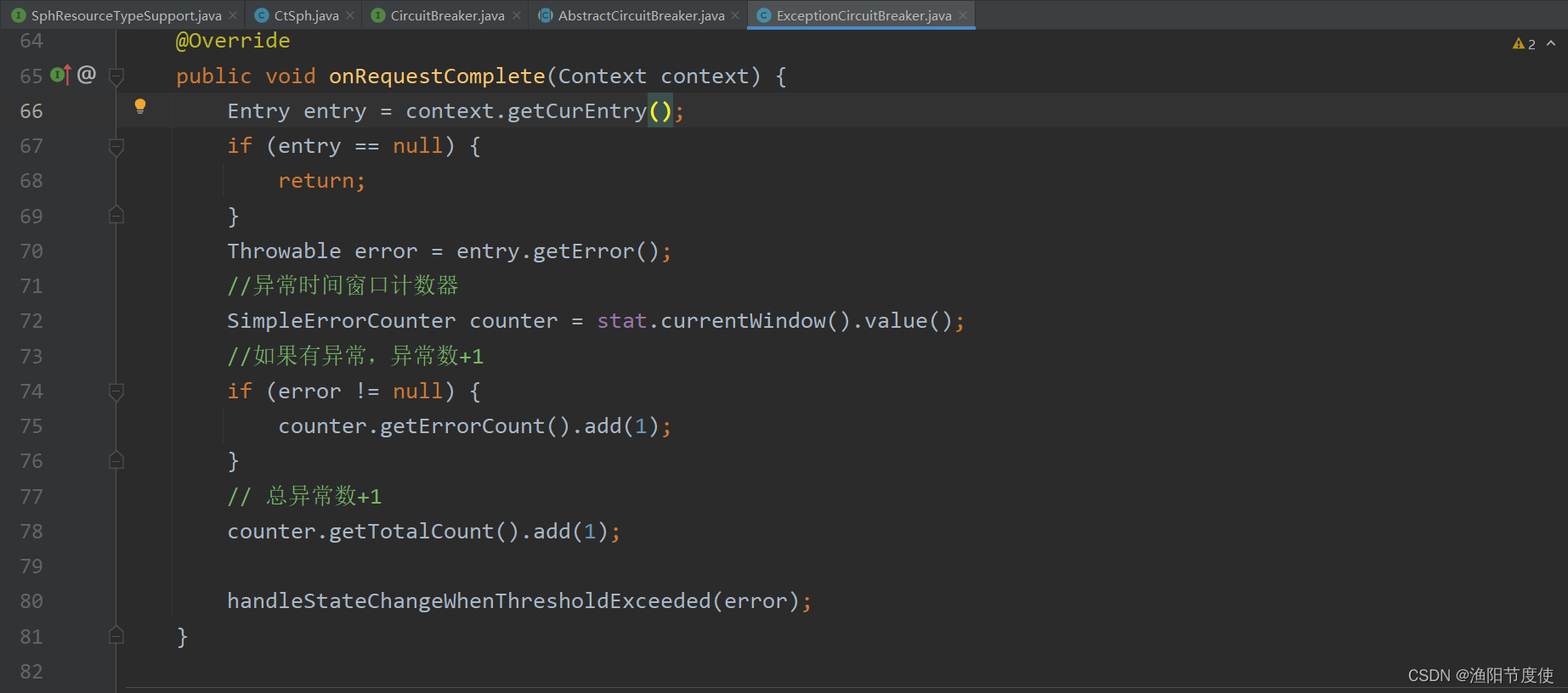Click the stat field reference on line 72

(622, 321)
